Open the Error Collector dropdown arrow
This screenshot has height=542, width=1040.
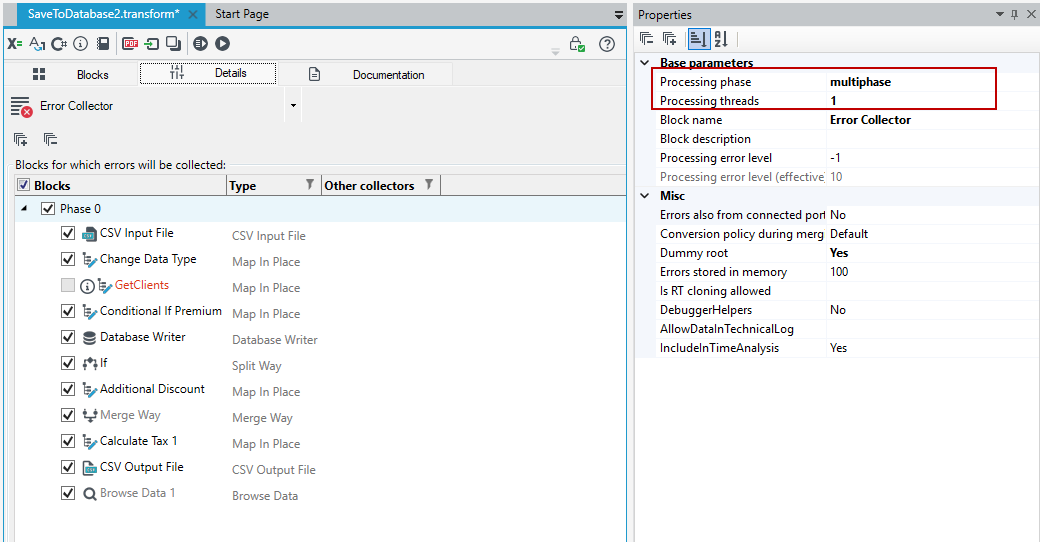tap(293, 106)
